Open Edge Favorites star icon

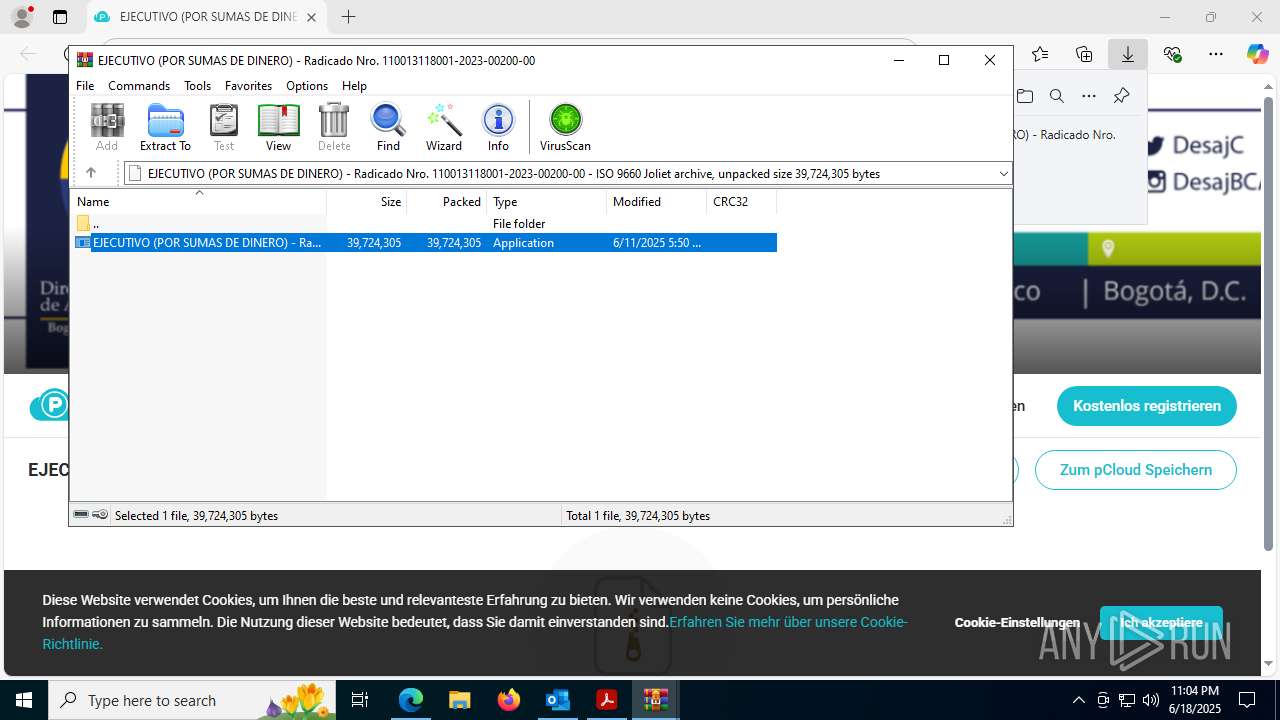click(x=1040, y=54)
